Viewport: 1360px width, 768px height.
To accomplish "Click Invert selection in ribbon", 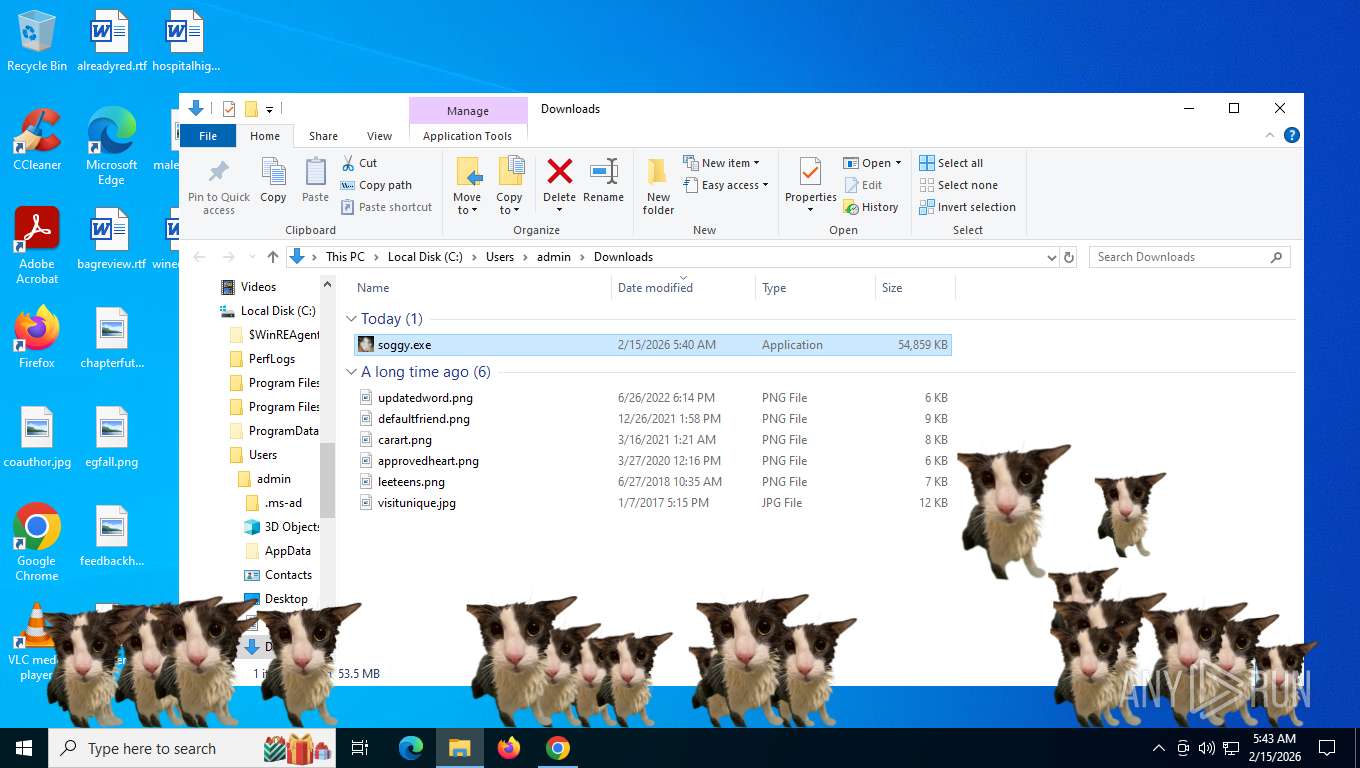I will click(967, 207).
